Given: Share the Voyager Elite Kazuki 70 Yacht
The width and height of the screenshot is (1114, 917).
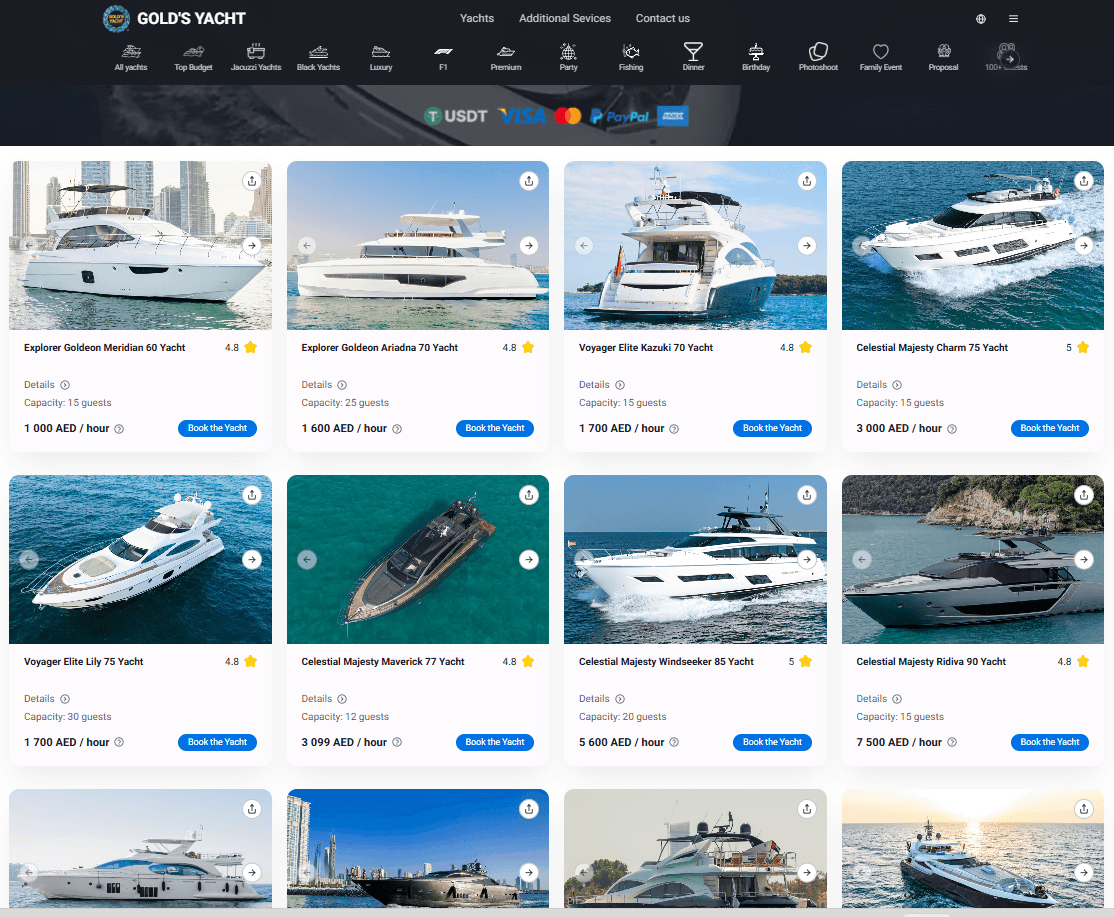Looking at the screenshot, I should (x=807, y=181).
